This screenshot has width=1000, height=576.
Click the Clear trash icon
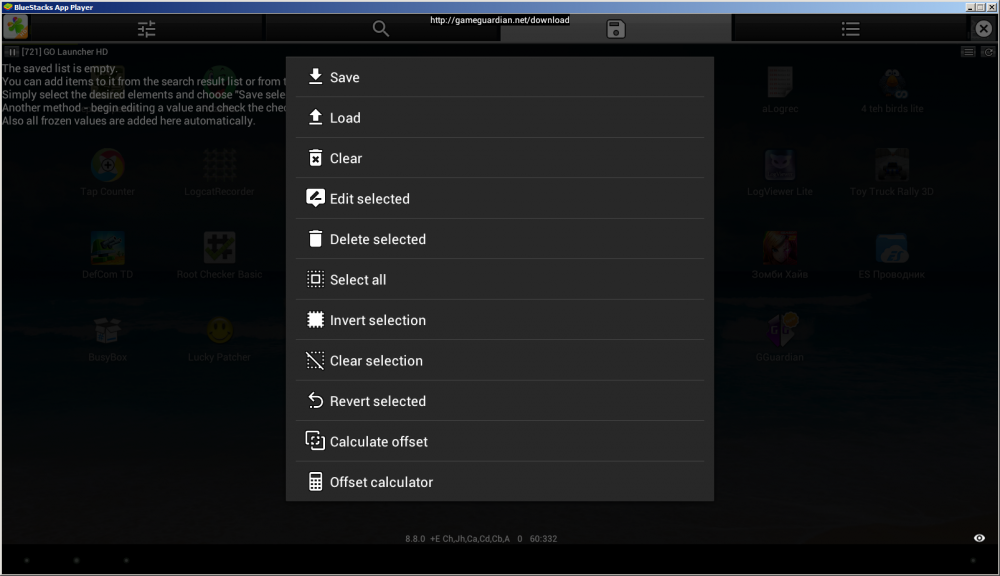pyautogui.click(x=316, y=158)
